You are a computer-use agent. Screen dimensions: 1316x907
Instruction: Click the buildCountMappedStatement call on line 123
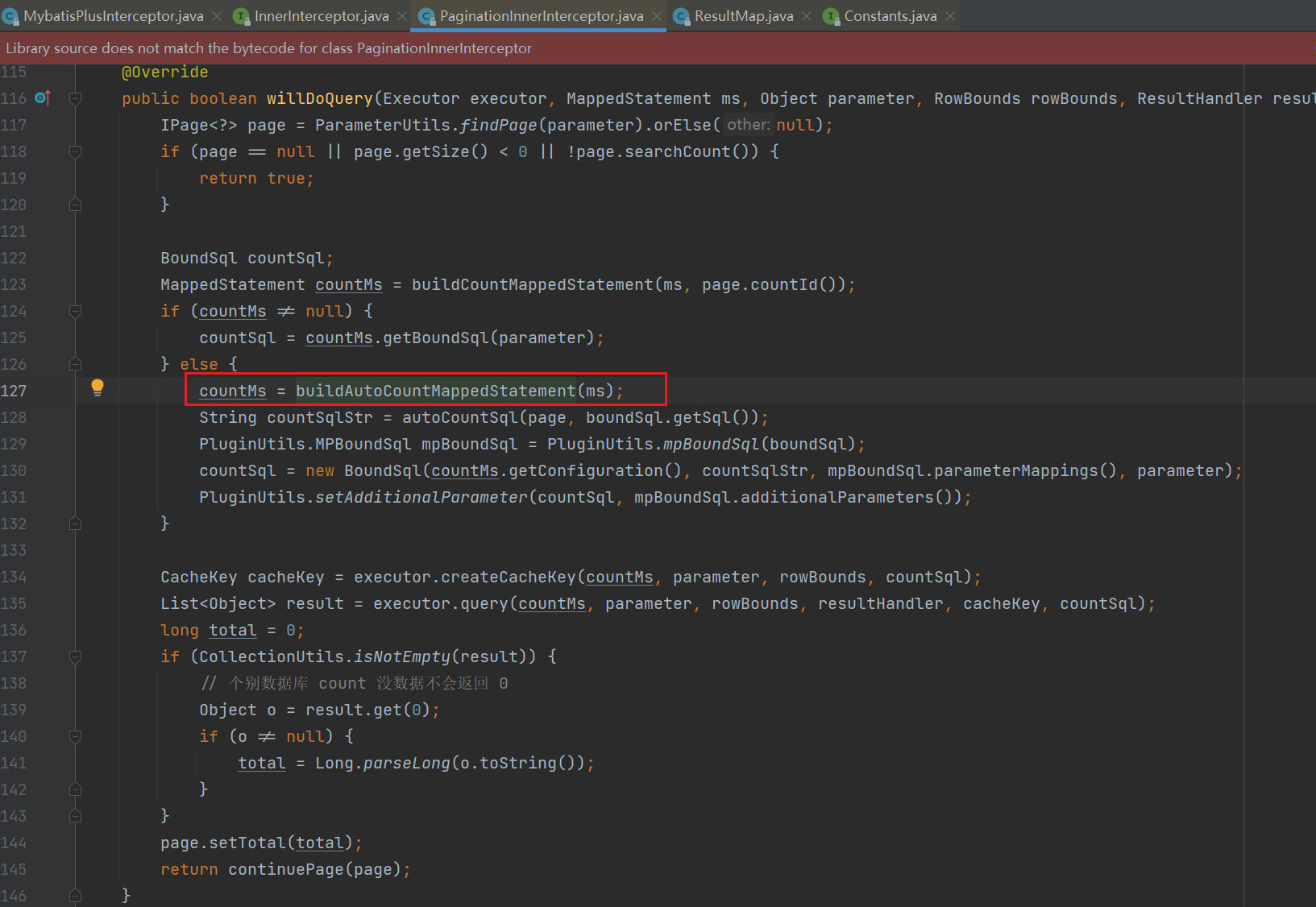tap(532, 284)
